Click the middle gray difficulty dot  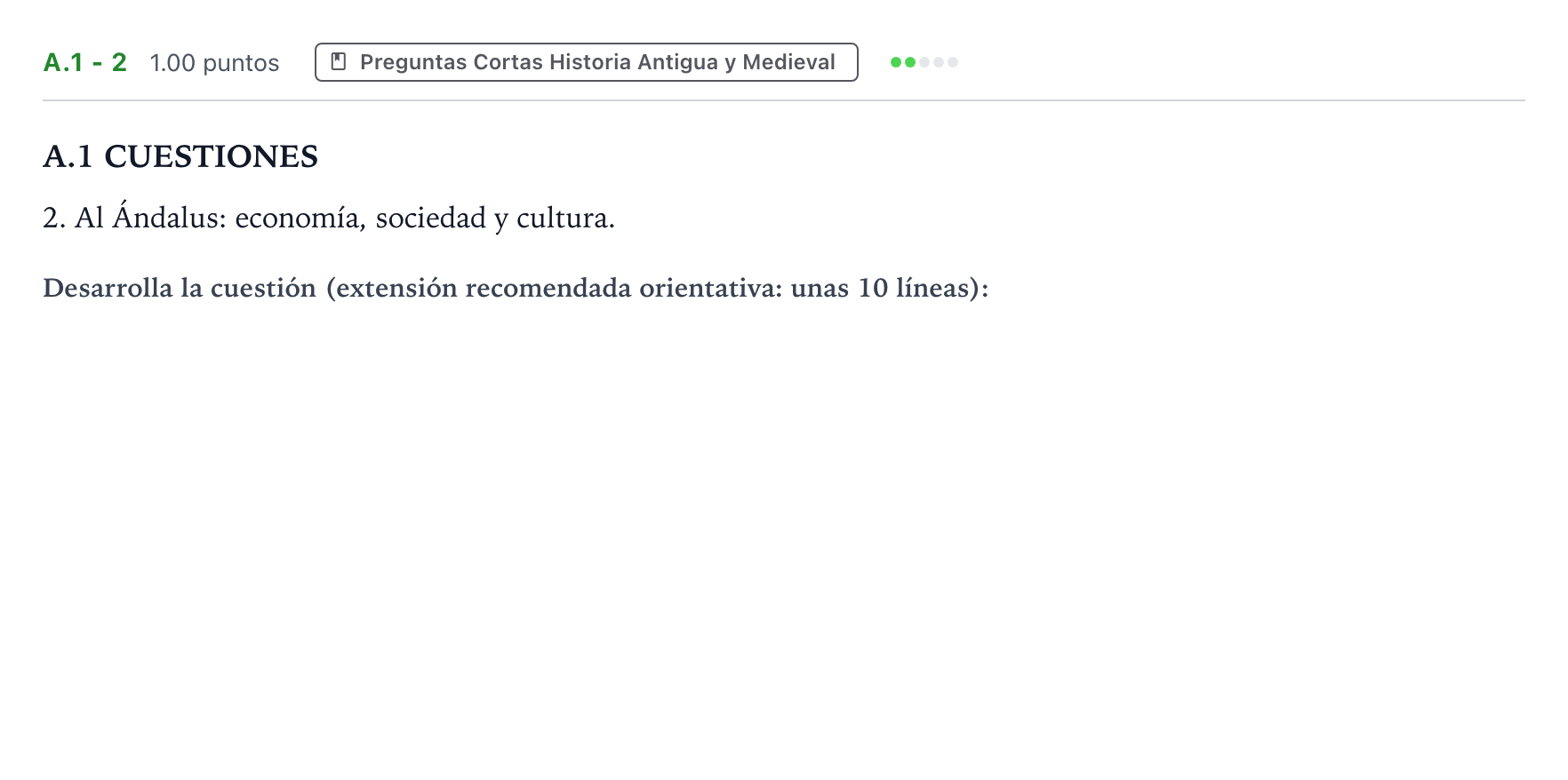point(924,62)
